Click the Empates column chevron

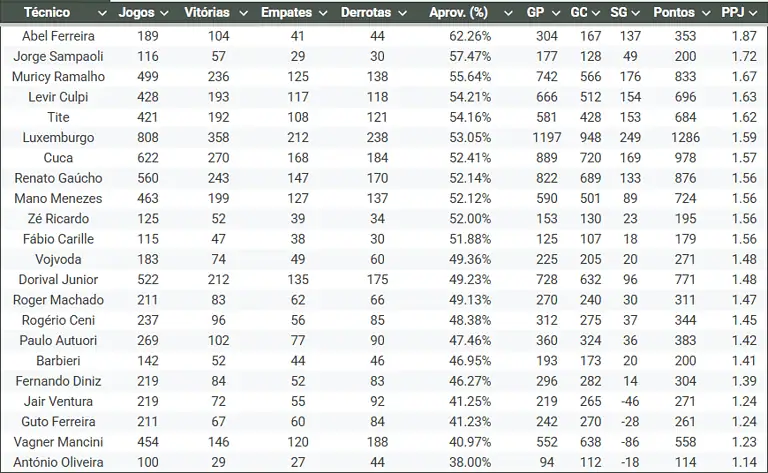pos(322,13)
